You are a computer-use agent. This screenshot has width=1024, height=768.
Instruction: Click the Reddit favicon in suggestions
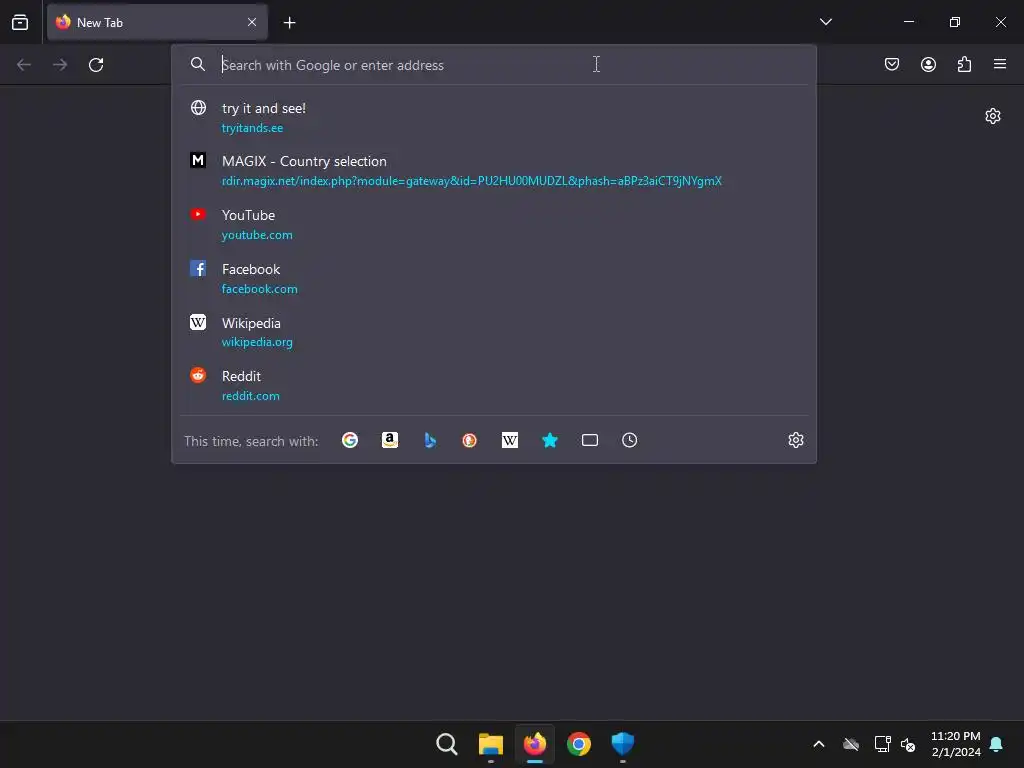click(x=198, y=375)
